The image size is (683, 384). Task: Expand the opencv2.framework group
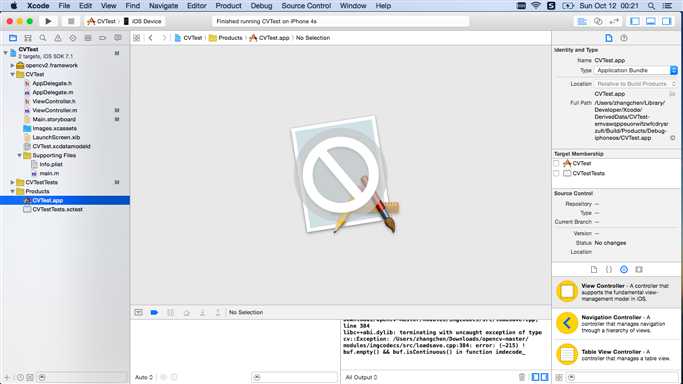(13, 65)
